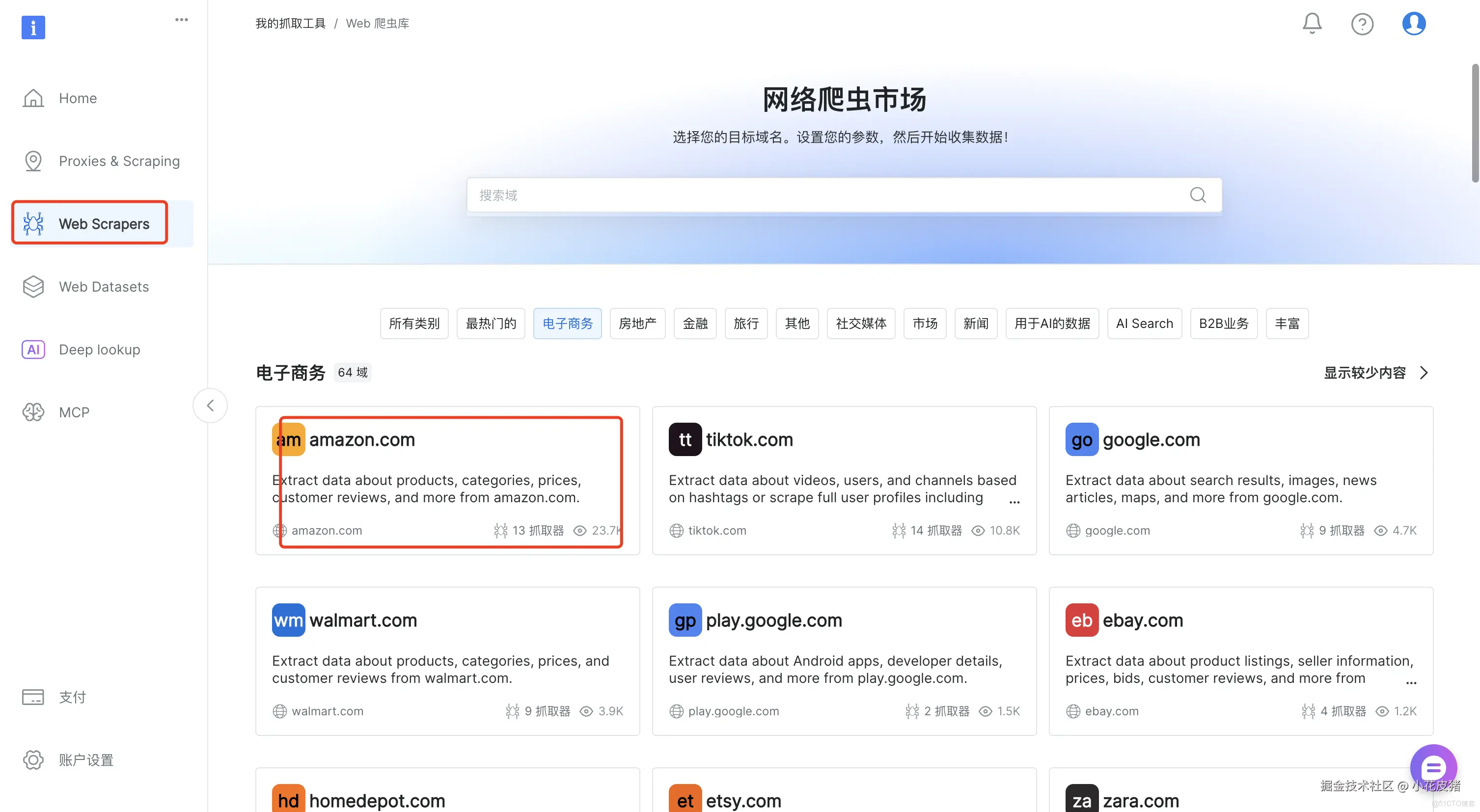Select the AI Search category filter
1480x812 pixels.
point(1144,324)
